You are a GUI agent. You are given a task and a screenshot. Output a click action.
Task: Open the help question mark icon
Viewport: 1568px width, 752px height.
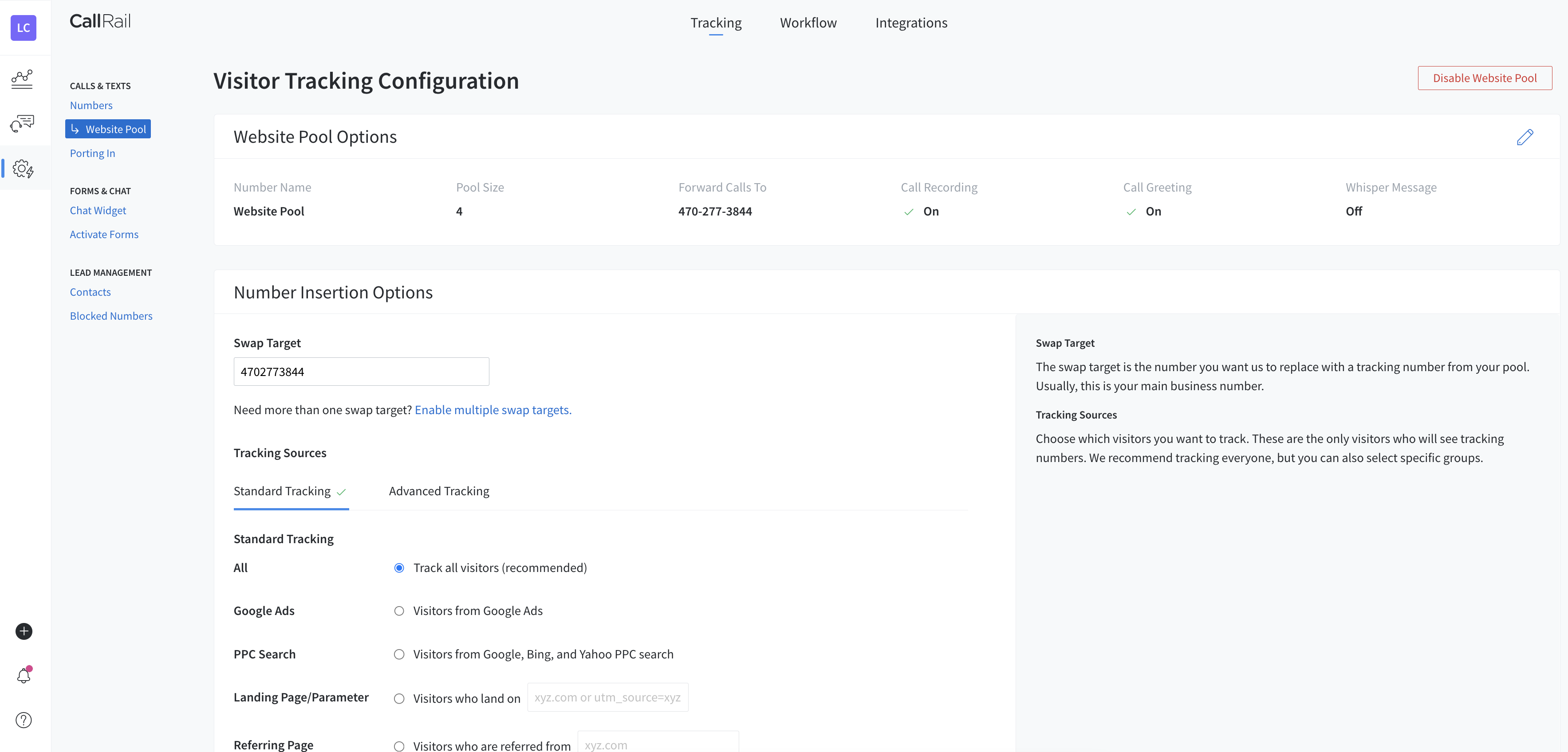[24, 720]
